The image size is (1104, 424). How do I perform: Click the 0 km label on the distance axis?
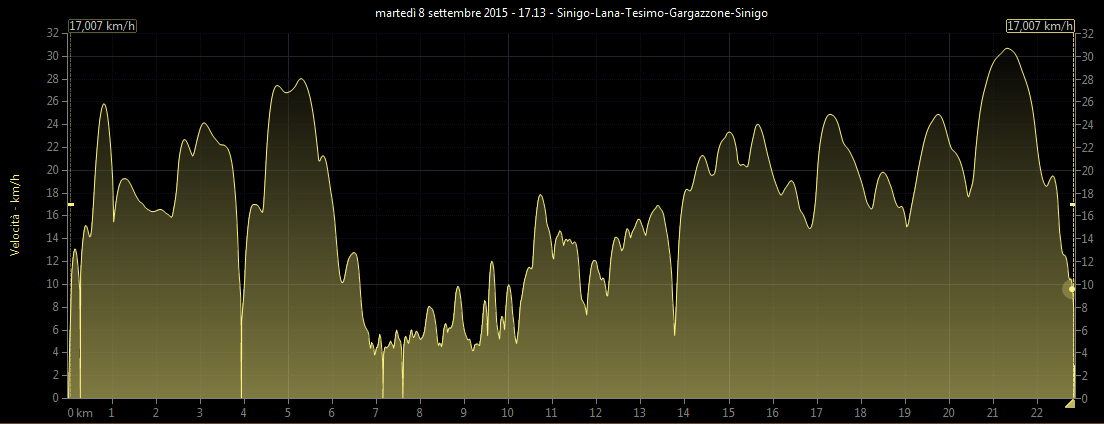pyautogui.click(x=80, y=412)
